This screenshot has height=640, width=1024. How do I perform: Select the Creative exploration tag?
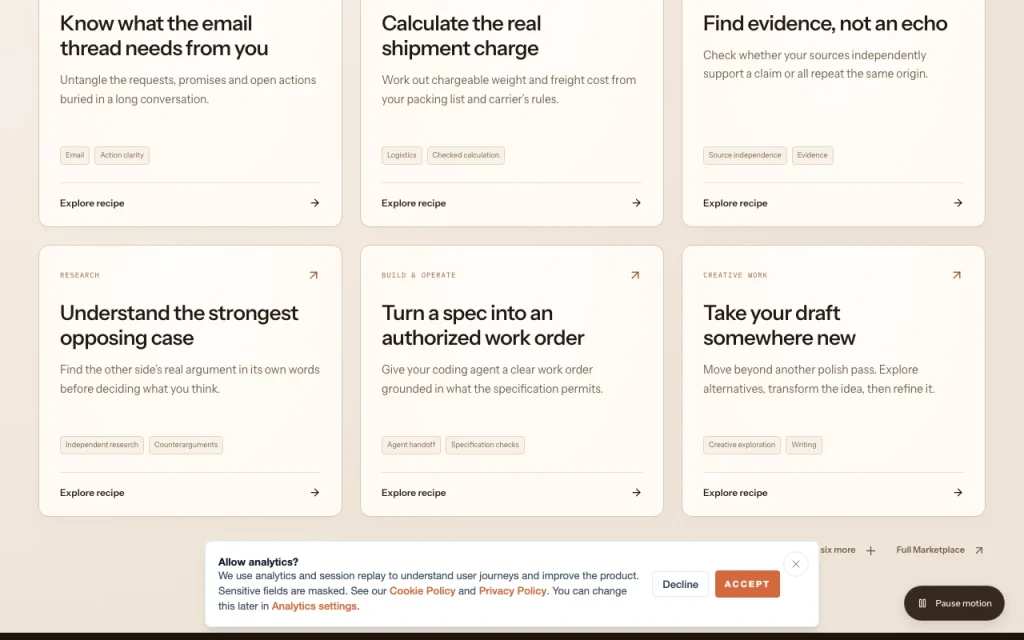click(742, 445)
